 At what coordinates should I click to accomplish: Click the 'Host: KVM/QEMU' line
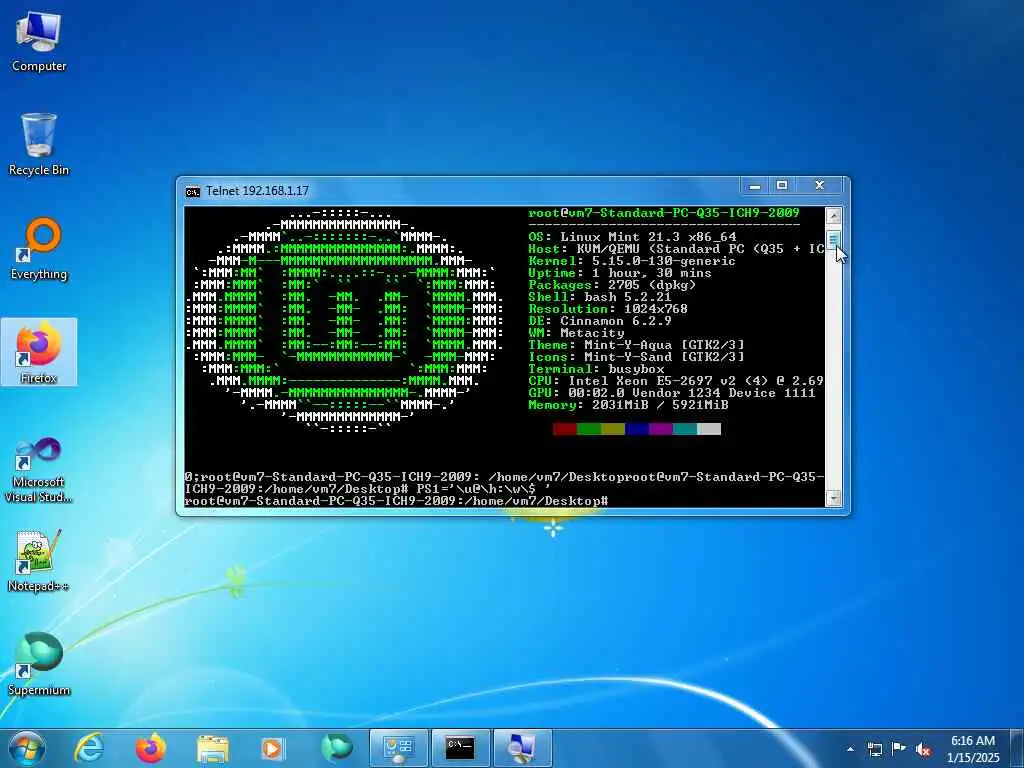(x=676, y=249)
